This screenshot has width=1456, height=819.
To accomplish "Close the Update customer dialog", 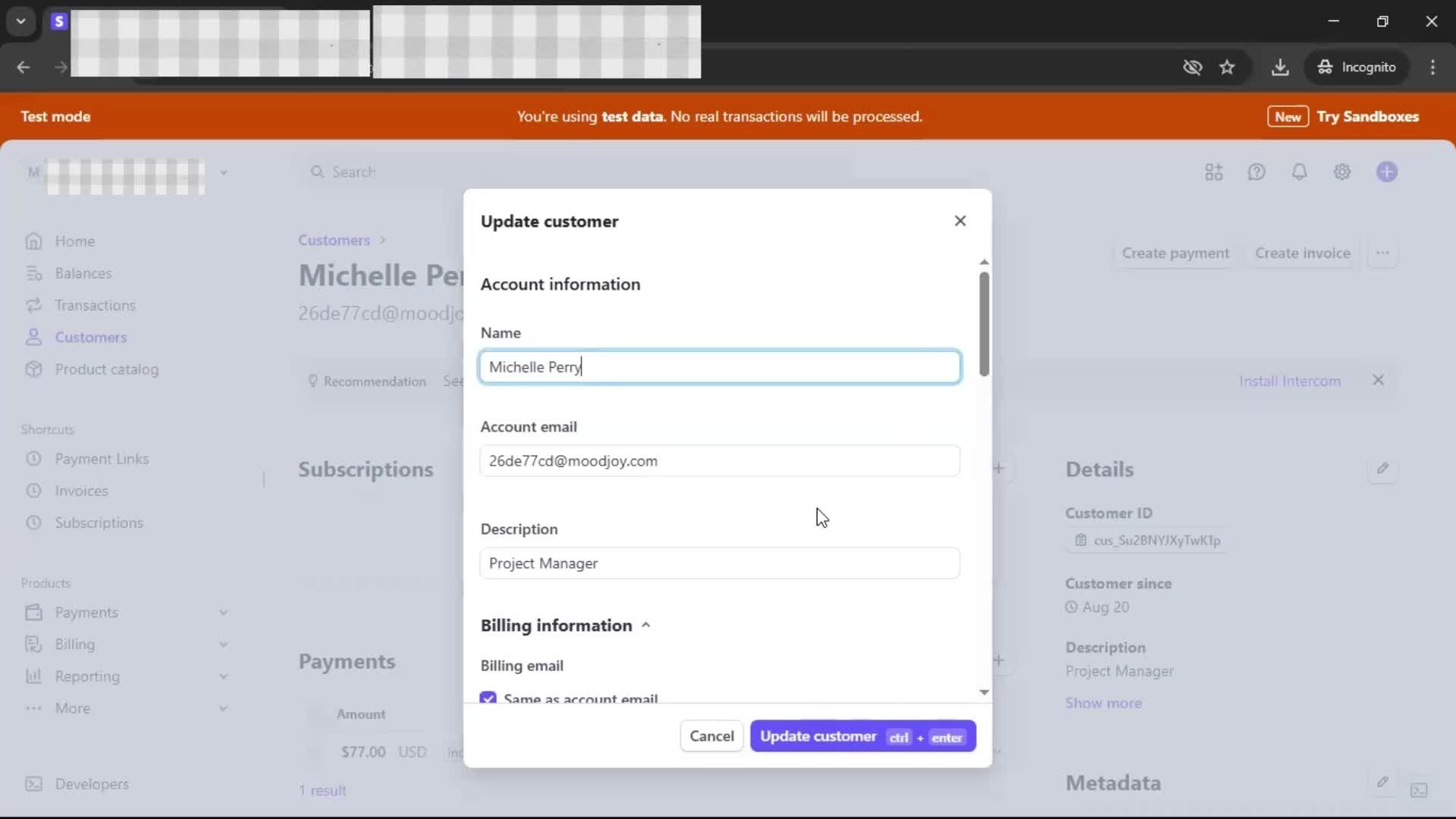I will (x=960, y=221).
